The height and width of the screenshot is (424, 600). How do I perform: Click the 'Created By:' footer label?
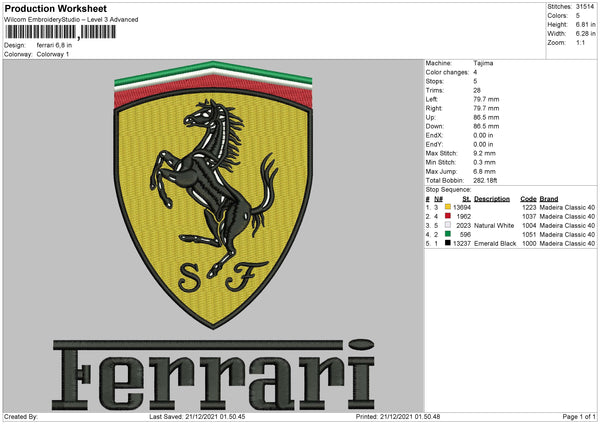(21, 416)
